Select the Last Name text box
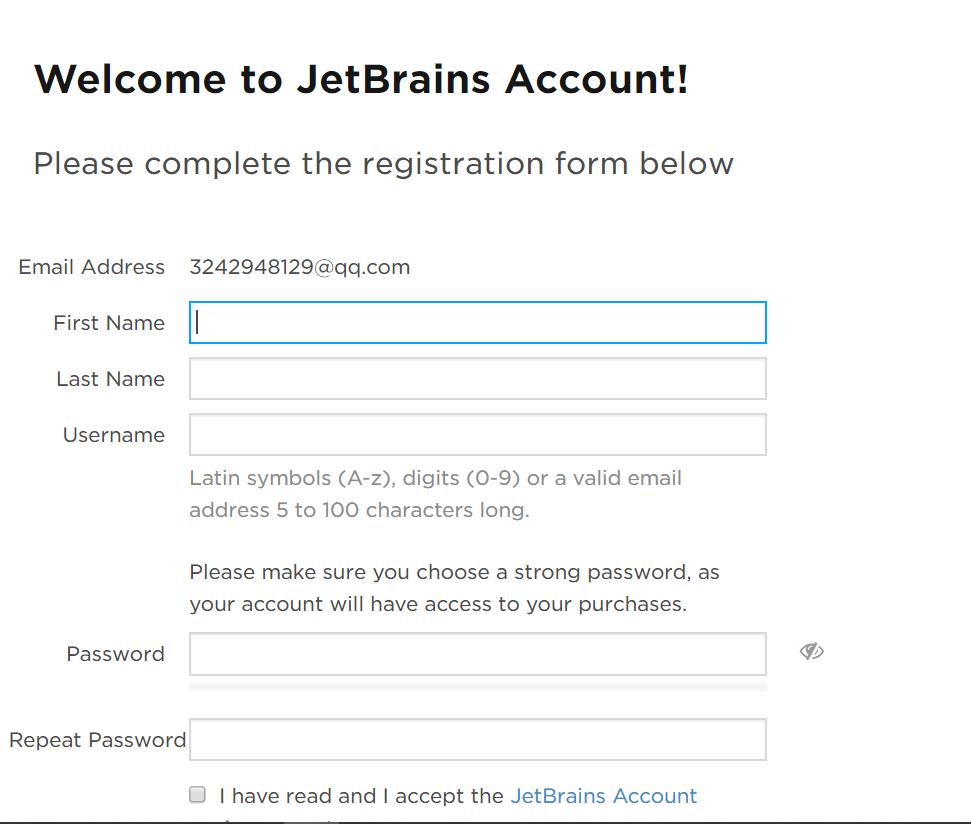 [x=477, y=378]
